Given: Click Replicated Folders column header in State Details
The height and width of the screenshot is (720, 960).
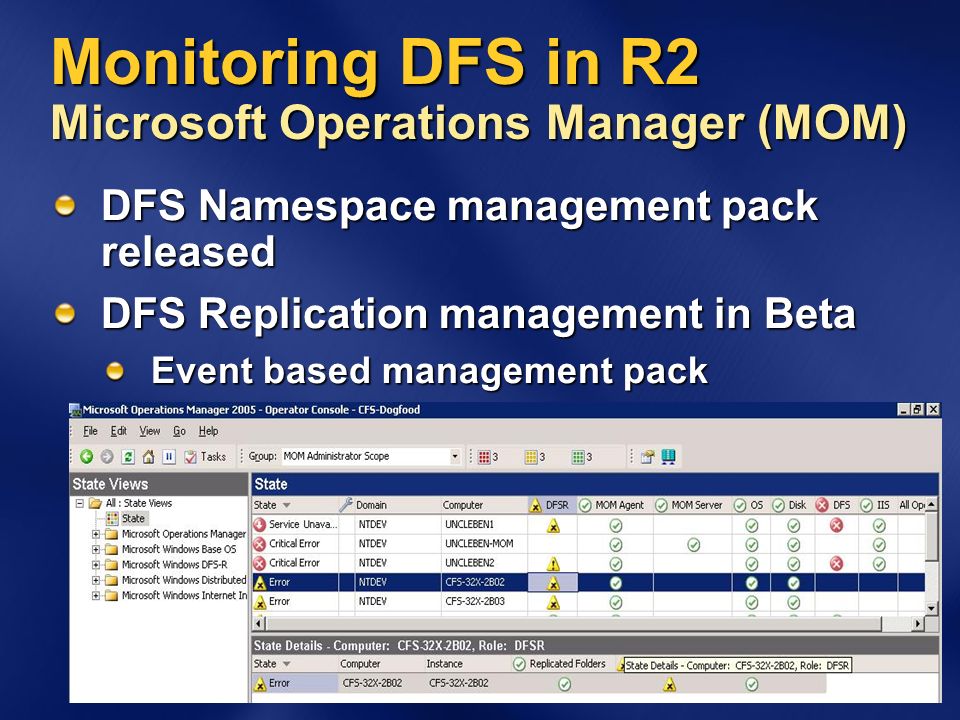Looking at the screenshot, I should 560,664.
